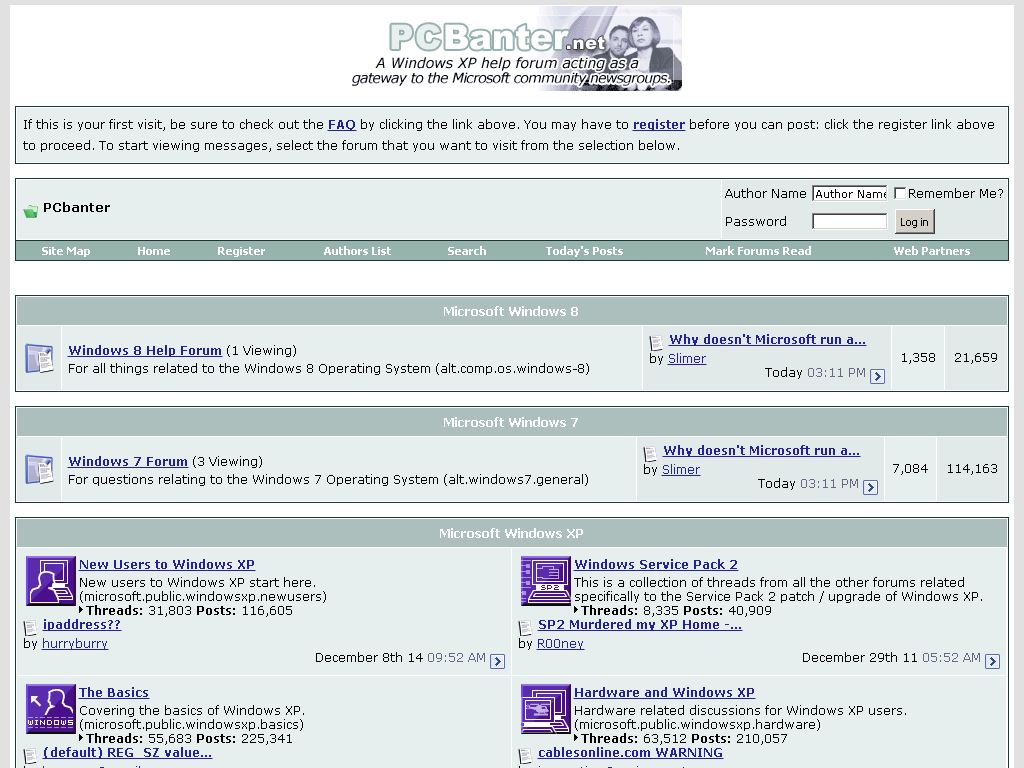
Task: Go to last post arrow beside December 29th 11
Action: [x=993, y=661]
